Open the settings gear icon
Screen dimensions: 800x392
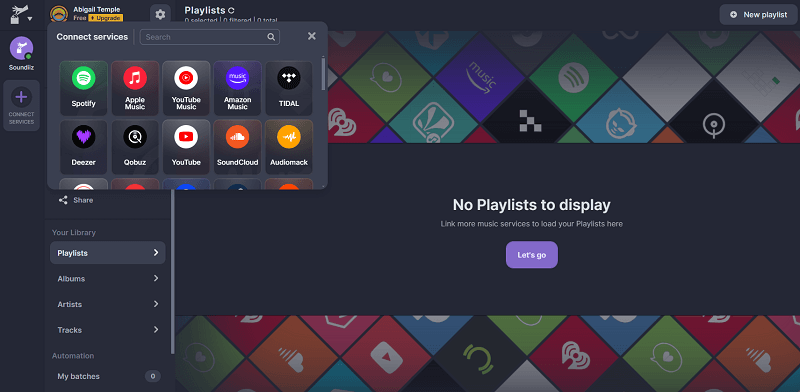[160, 14]
